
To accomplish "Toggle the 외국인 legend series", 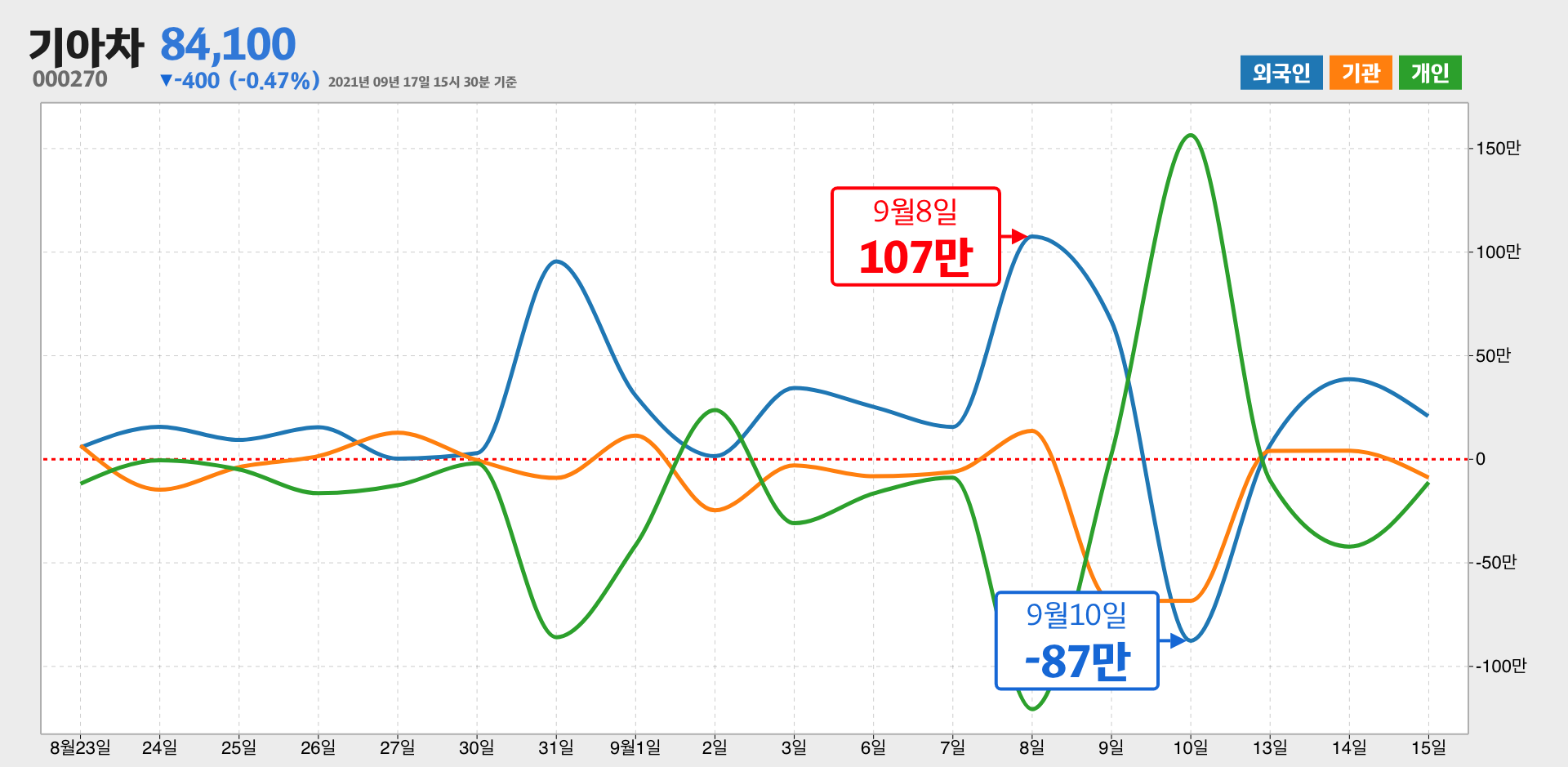I will point(1281,73).
